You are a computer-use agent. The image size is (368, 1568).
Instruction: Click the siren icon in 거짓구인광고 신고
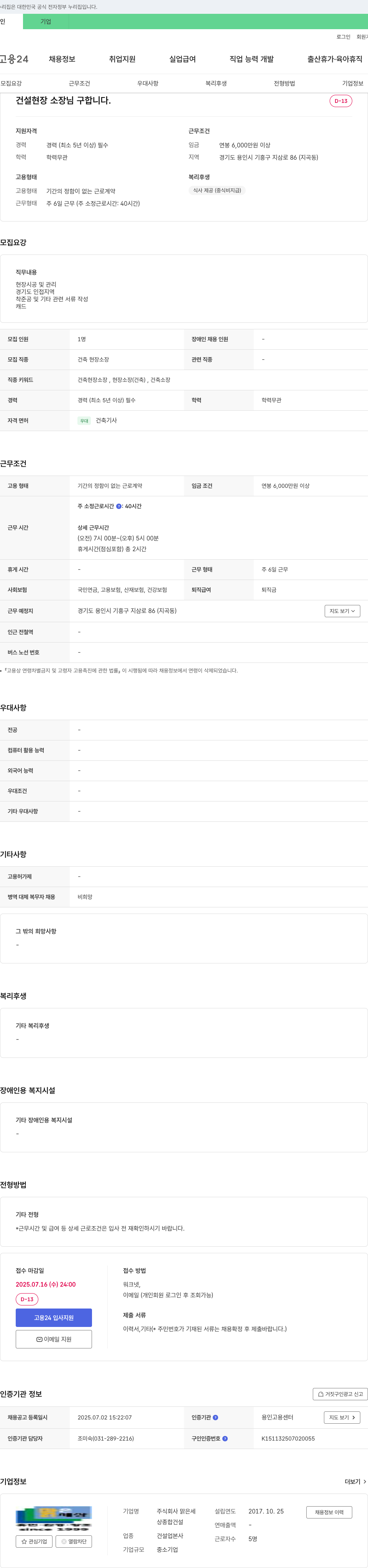click(x=320, y=1394)
